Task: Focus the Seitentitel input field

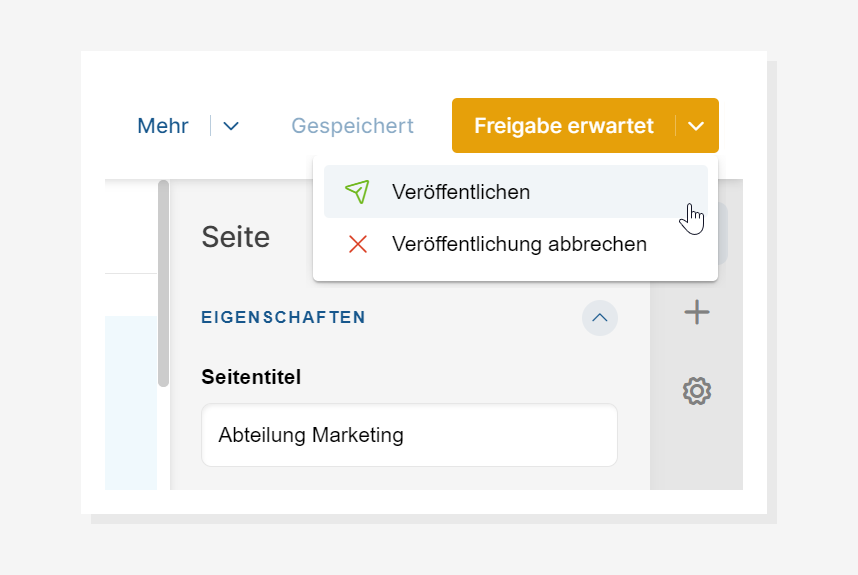Action: 409,435
